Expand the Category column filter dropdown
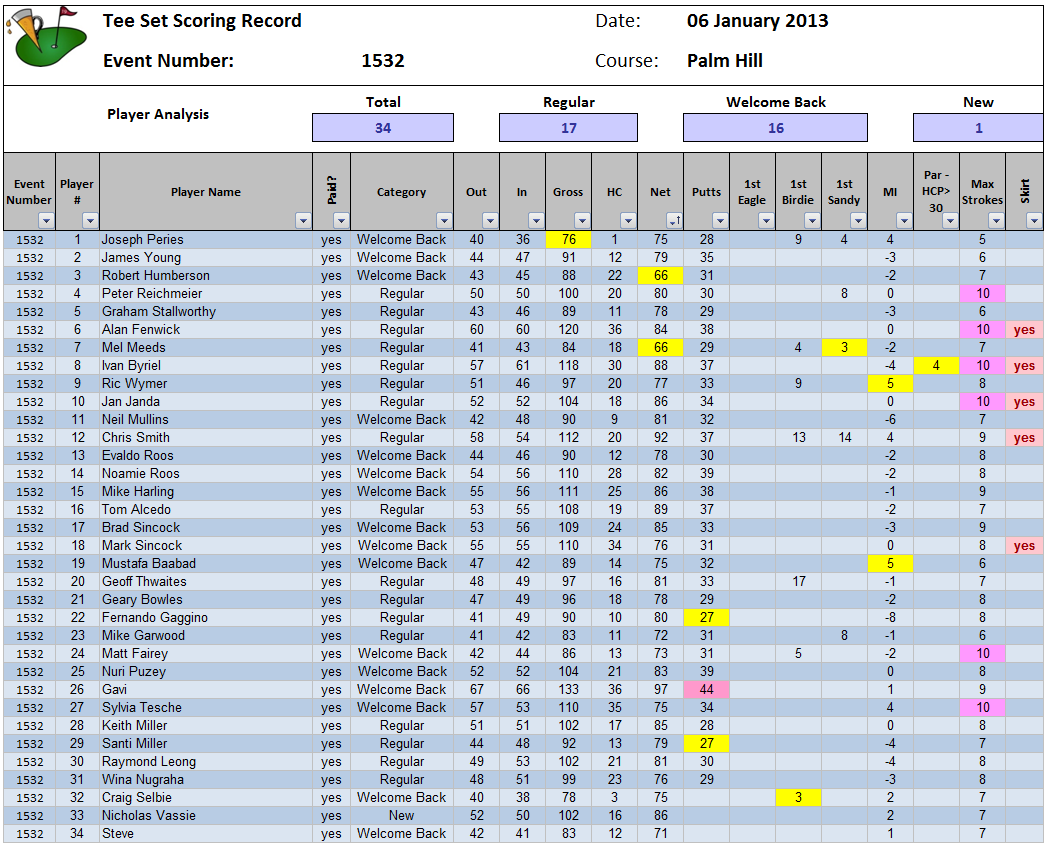The image size is (1044, 843). pos(443,220)
